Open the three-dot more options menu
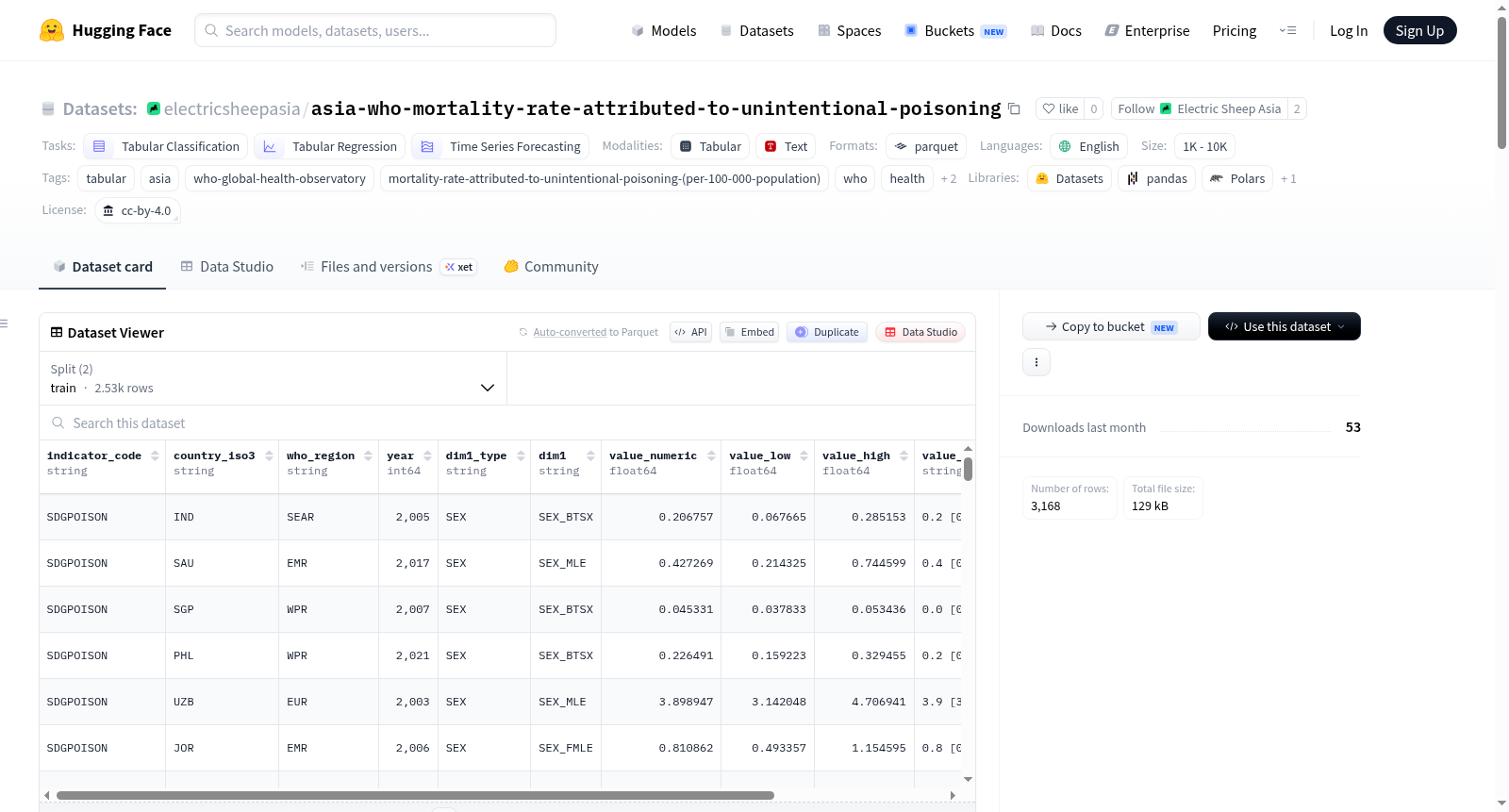The width and height of the screenshot is (1509, 812). tap(1036, 362)
